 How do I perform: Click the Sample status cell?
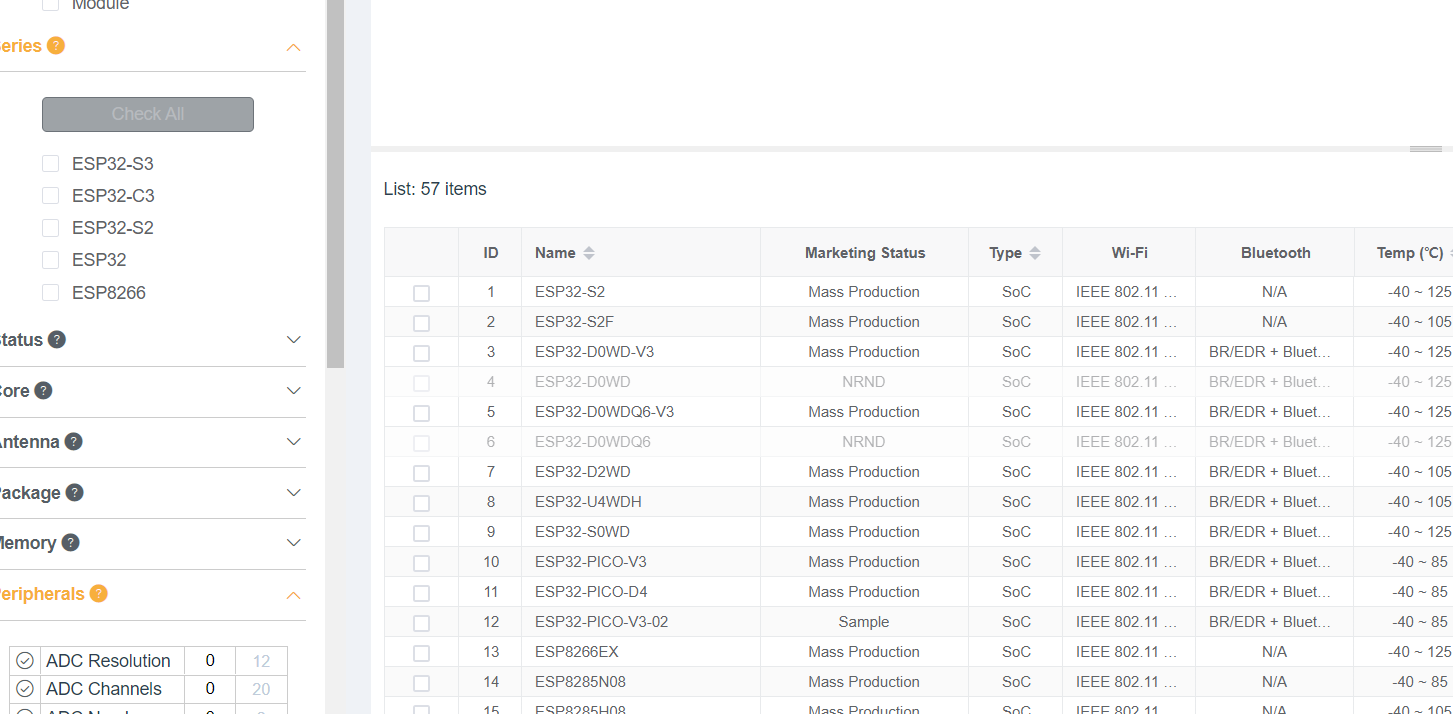[864, 622]
